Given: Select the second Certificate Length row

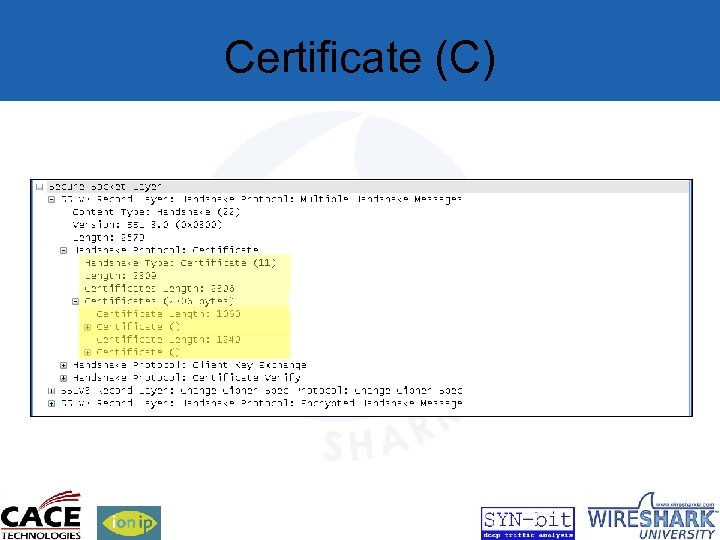Looking at the screenshot, I should click(x=169, y=339).
